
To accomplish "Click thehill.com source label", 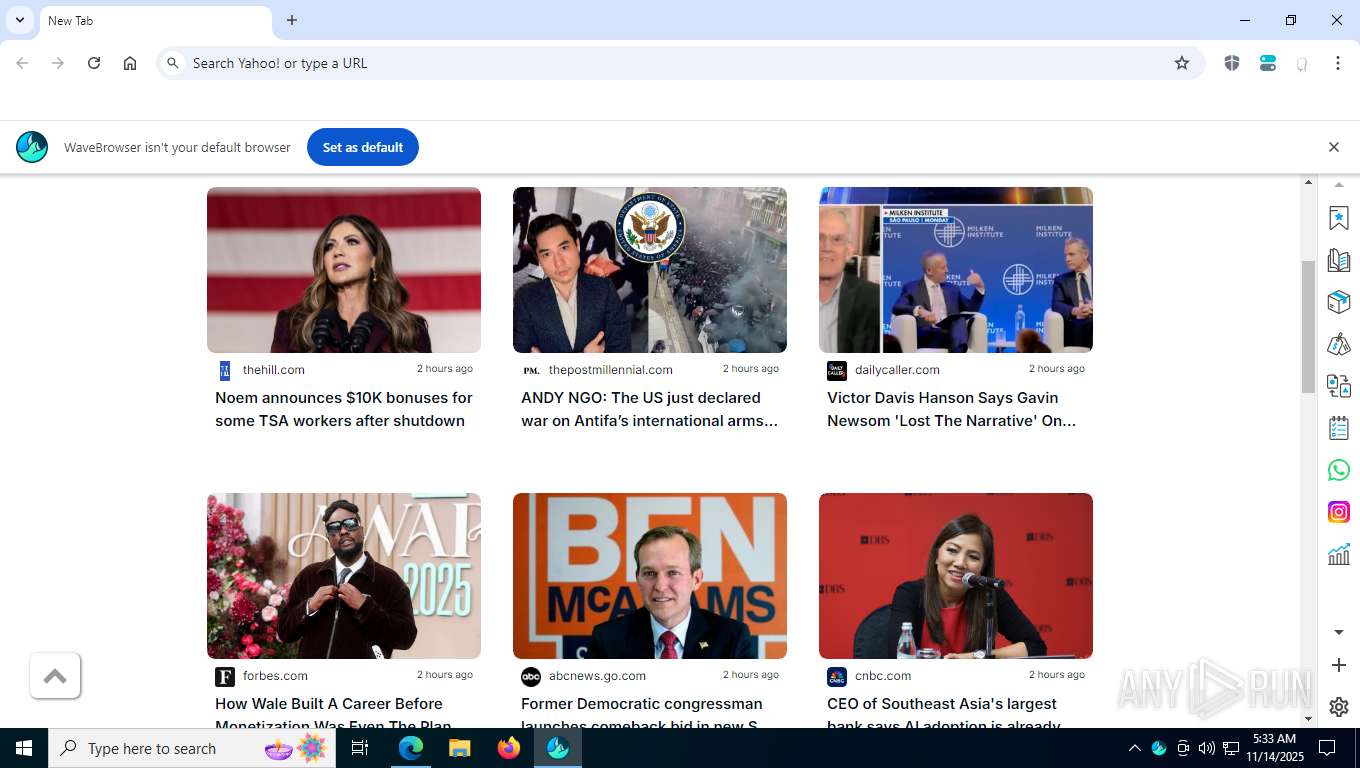I will click(273, 370).
